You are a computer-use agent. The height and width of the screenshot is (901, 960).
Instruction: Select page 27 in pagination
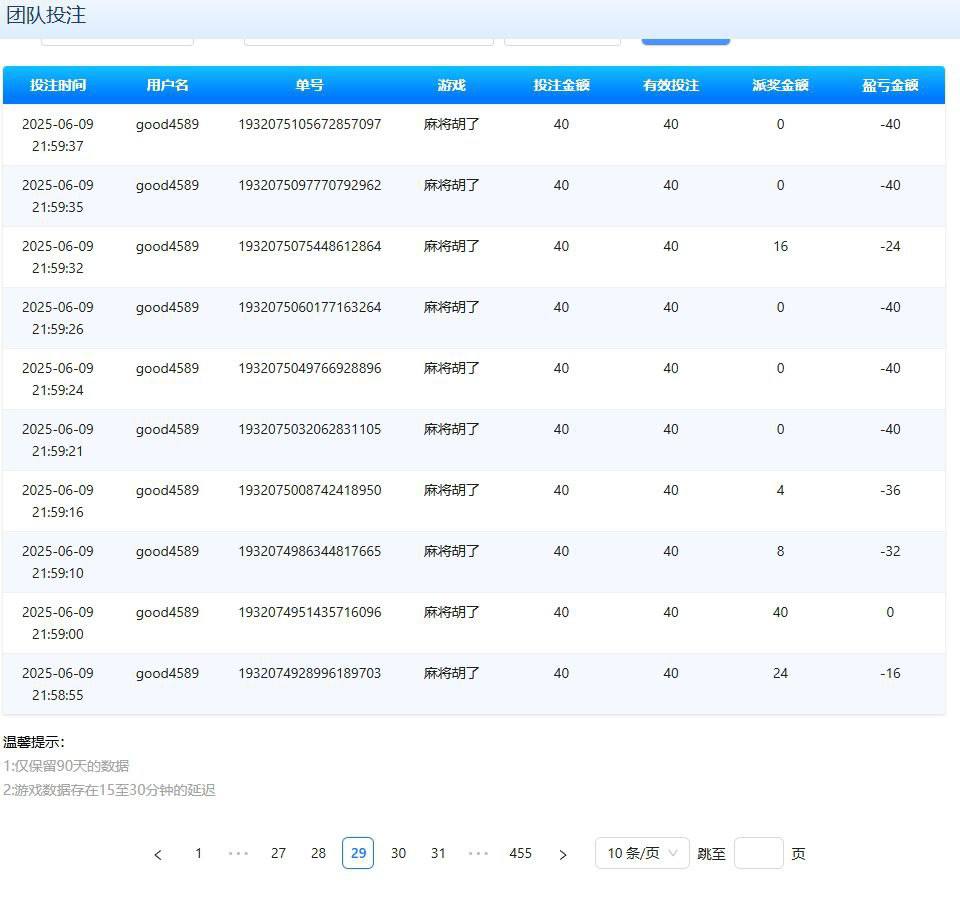[x=278, y=853]
